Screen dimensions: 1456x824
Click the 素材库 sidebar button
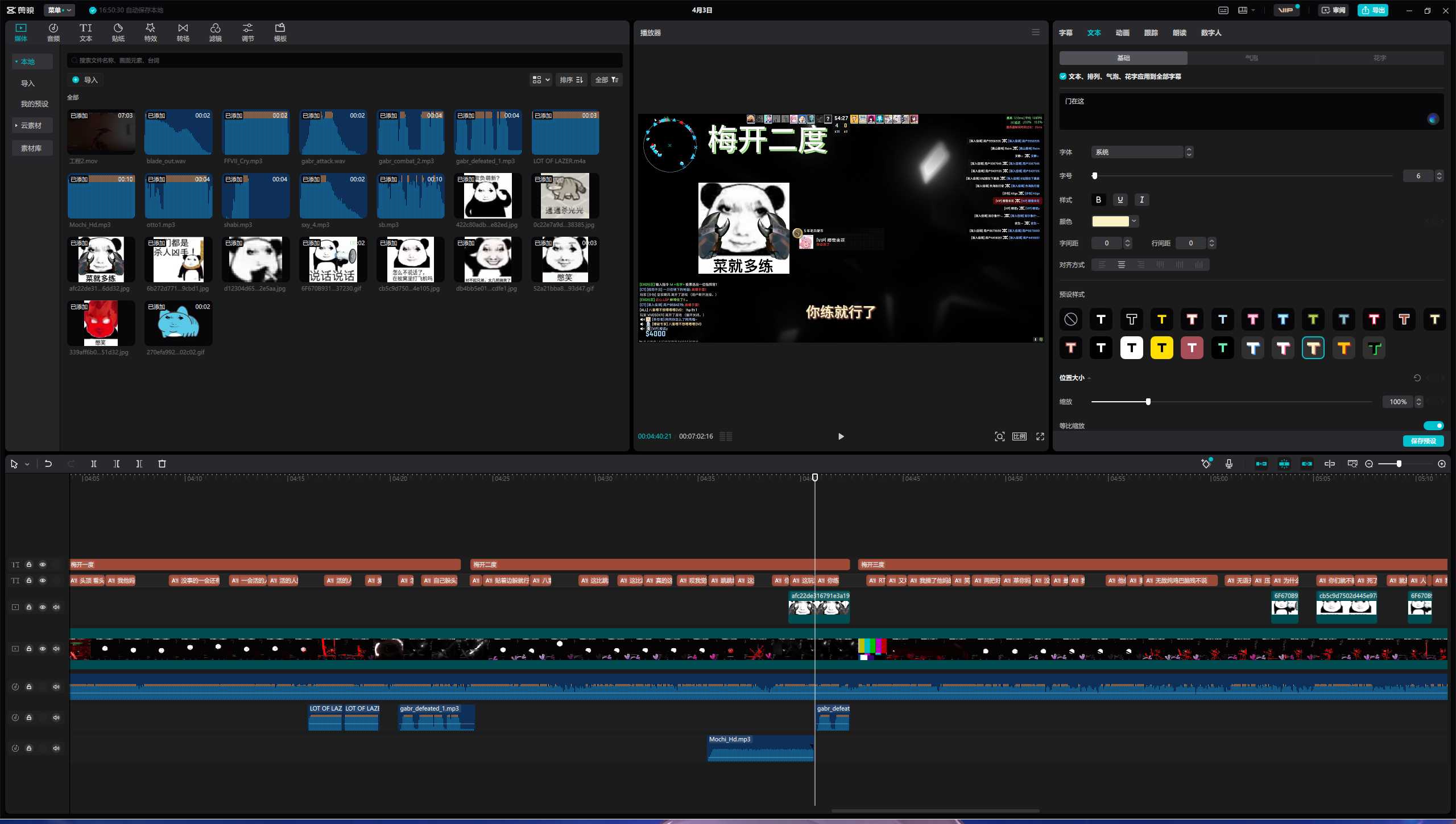click(x=31, y=148)
